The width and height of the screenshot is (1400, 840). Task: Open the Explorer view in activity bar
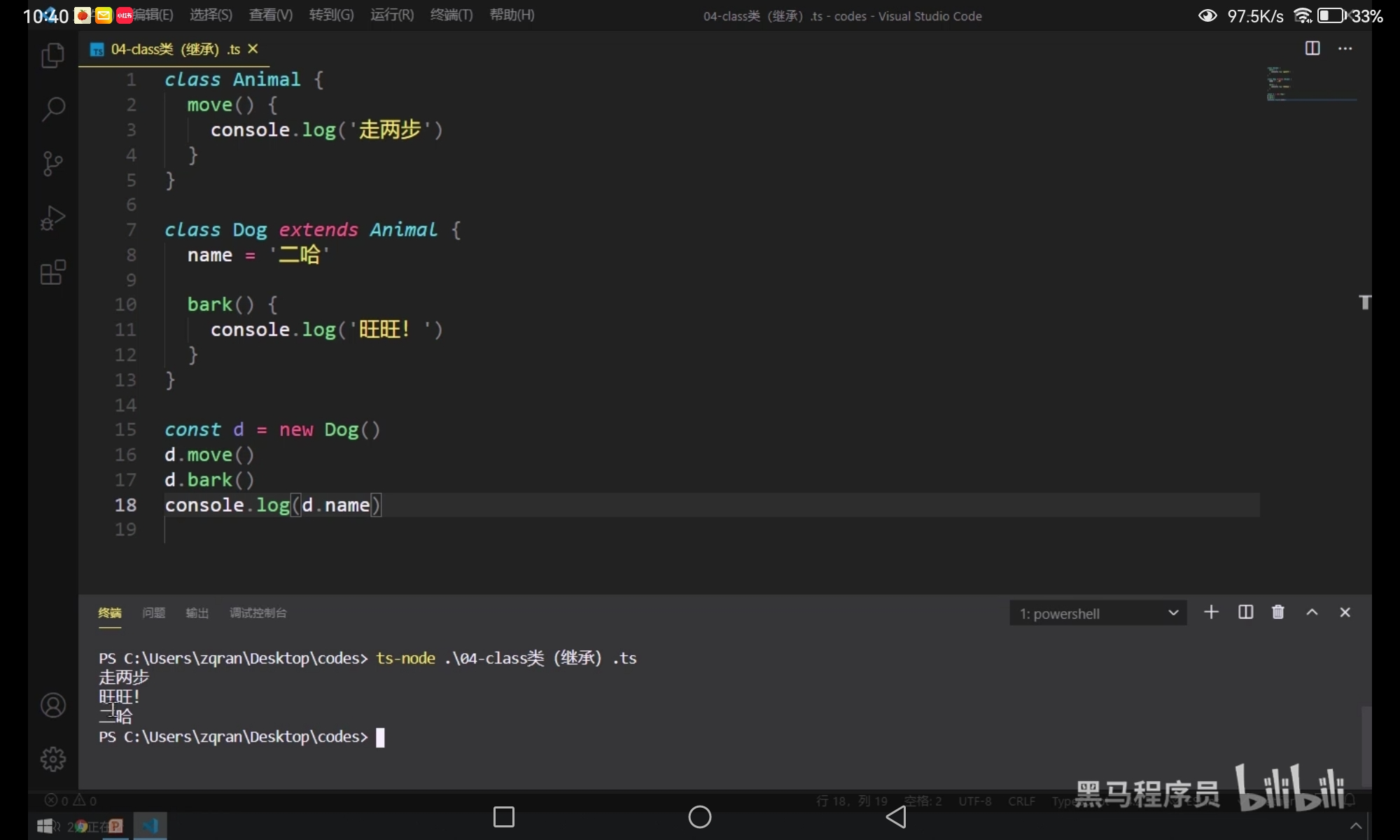(x=52, y=56)
